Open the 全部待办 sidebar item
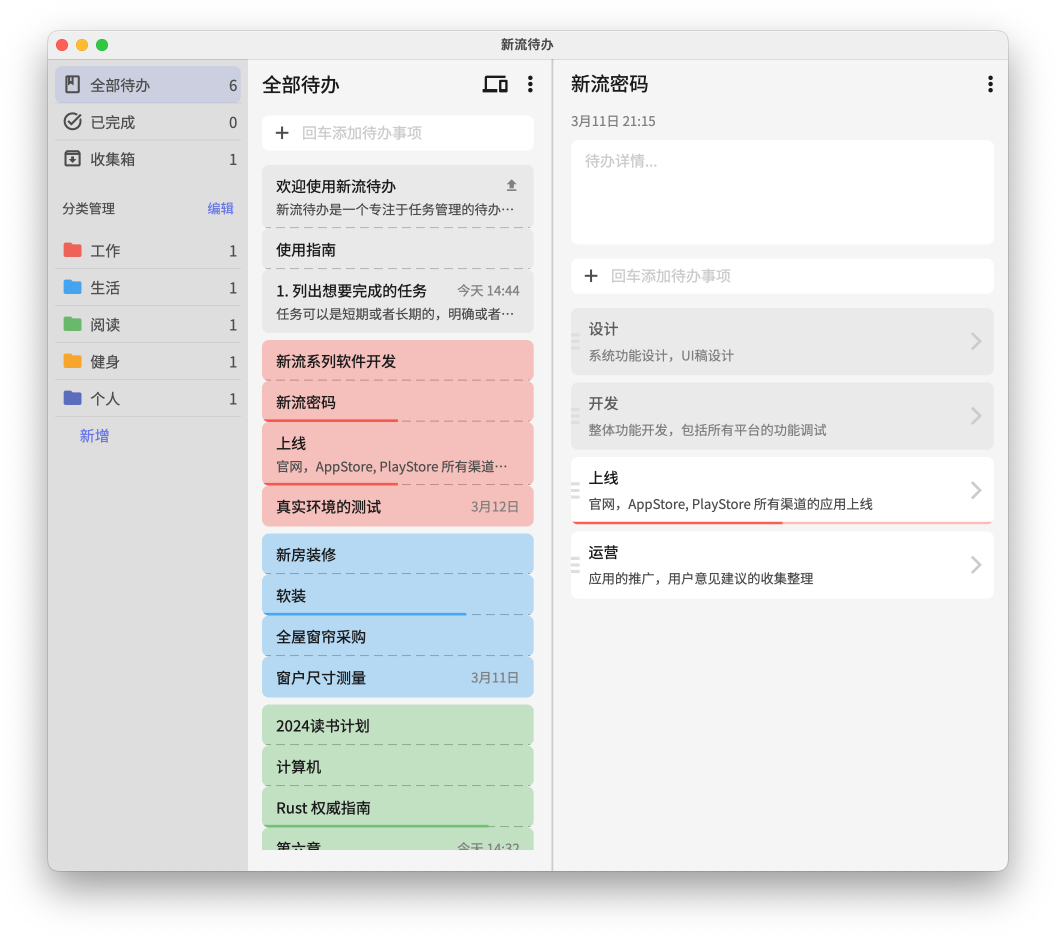The width and height of the screenshot is (1056, 938). pyautogui.click(x=147, y=85)
